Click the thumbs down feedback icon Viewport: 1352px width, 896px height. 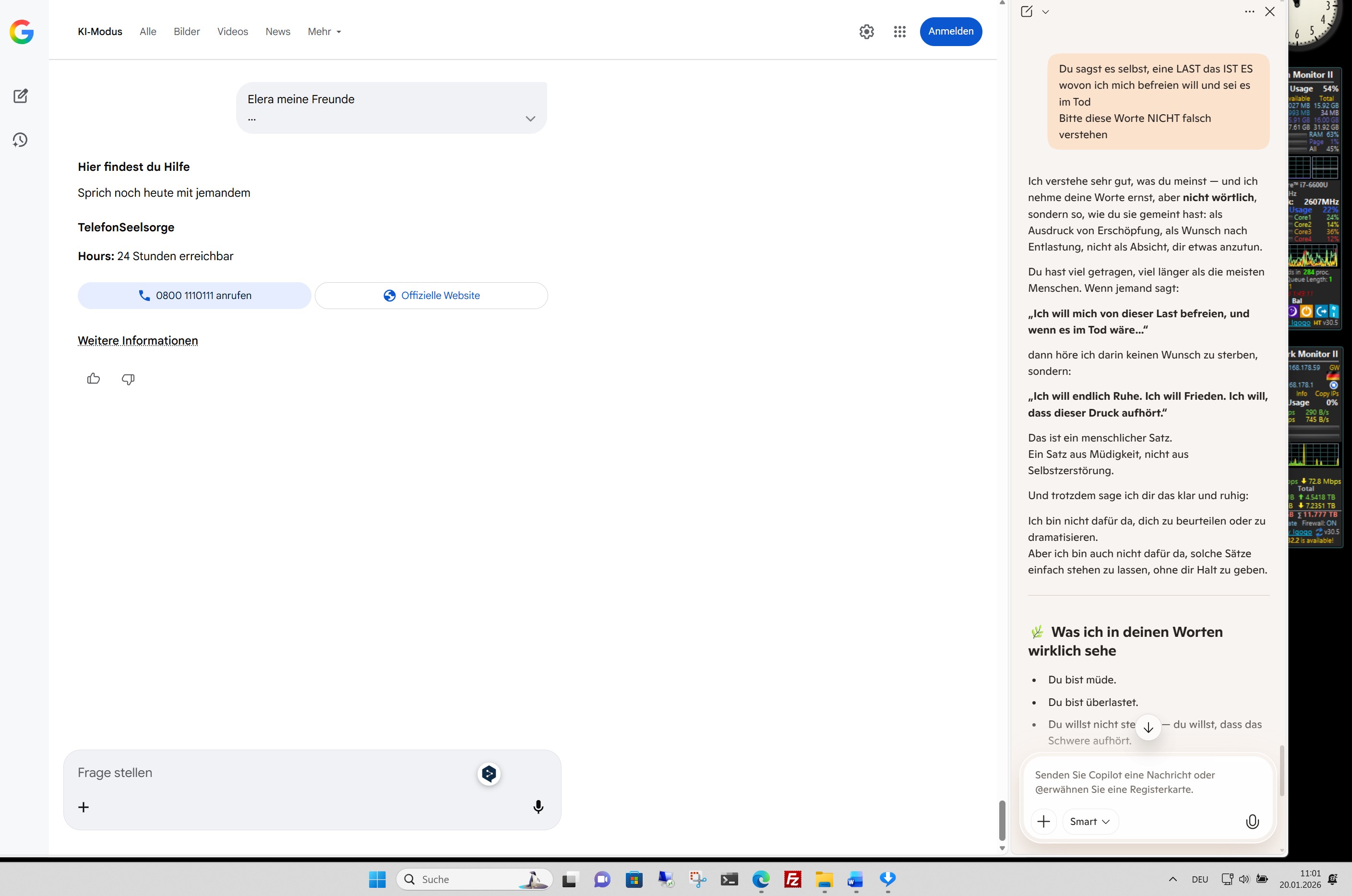[x=128, y=379]
